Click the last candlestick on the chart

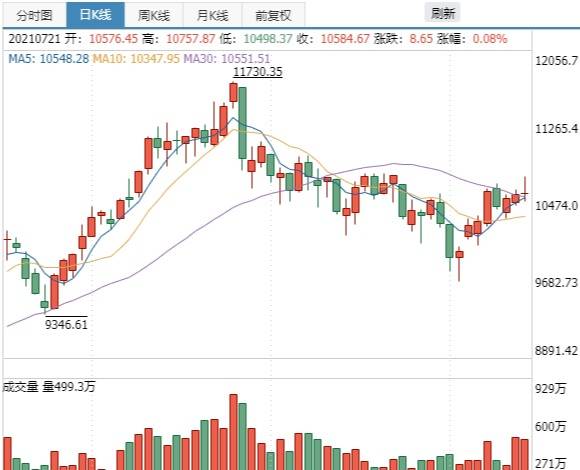pyautogui.click(x=525, y=190)
